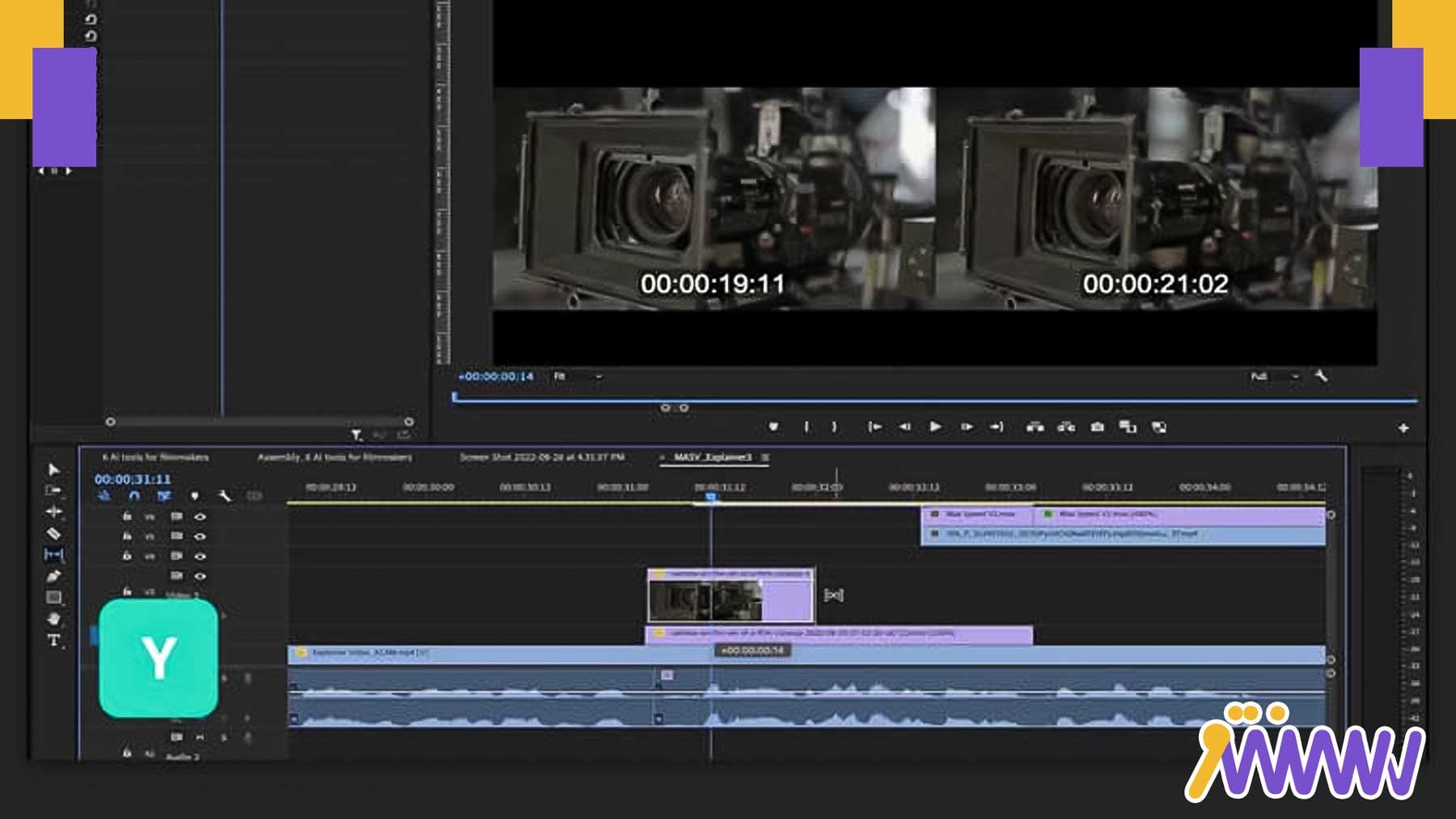Click Comparison View button in transport bar
This screenshot has height=819, width=1456.
tap(1128, 427)
